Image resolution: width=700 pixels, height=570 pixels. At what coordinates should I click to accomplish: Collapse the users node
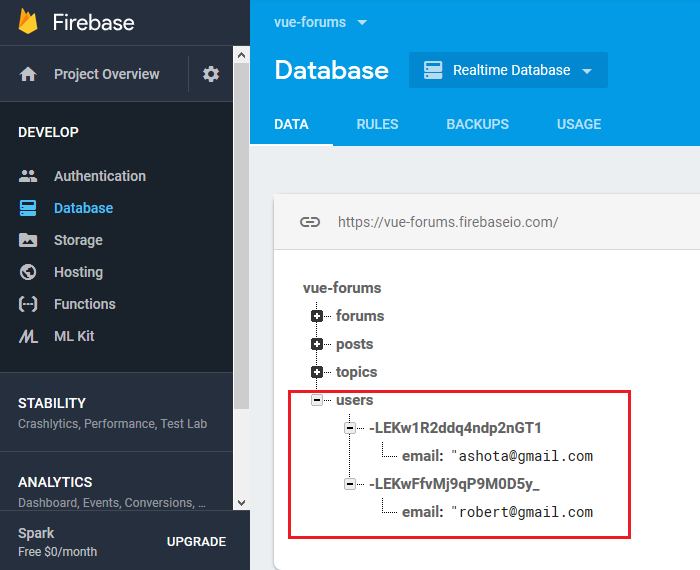pos(317,400)
